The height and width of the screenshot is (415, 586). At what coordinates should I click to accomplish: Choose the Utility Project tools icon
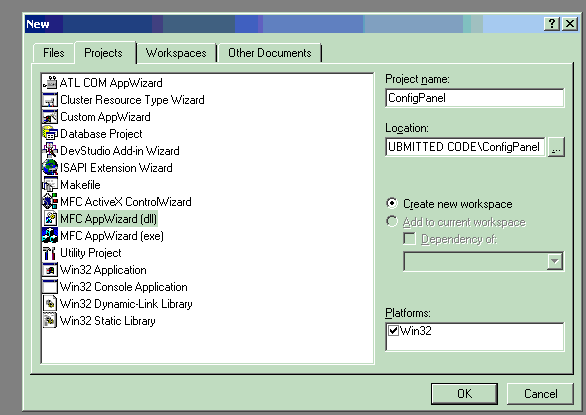tap(50, 253)
